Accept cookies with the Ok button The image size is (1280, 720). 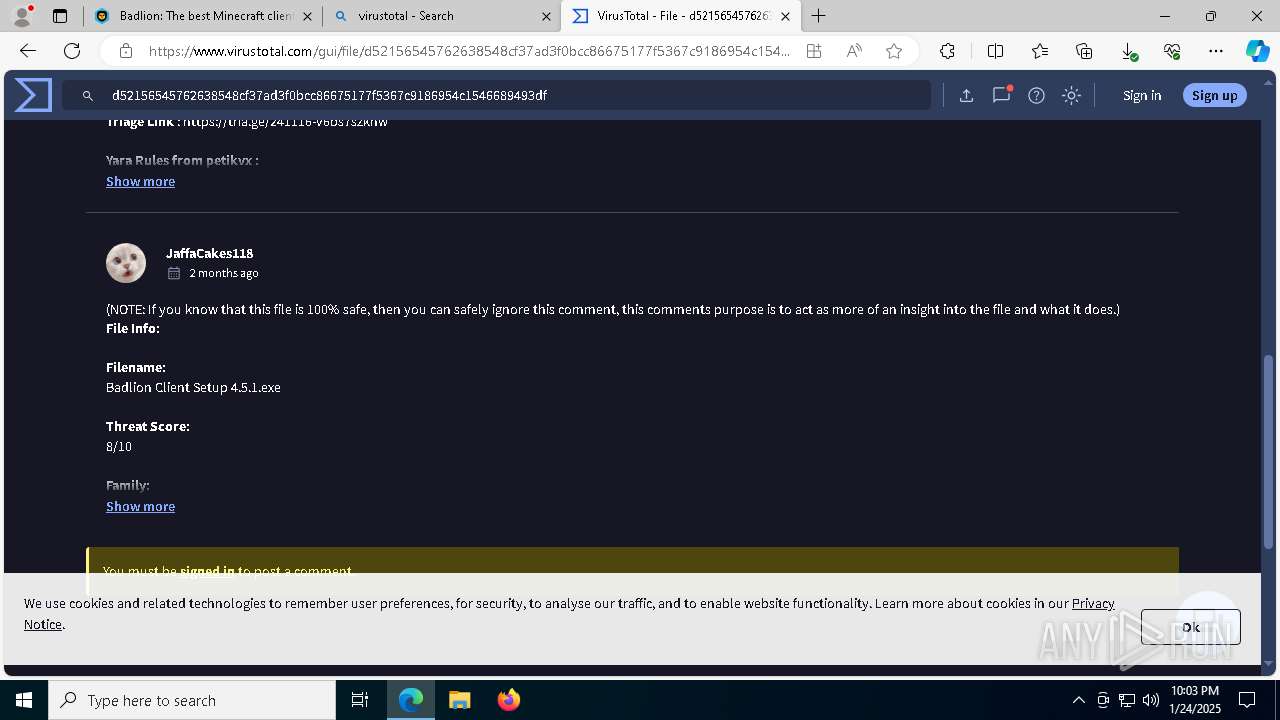(1190, 627)
